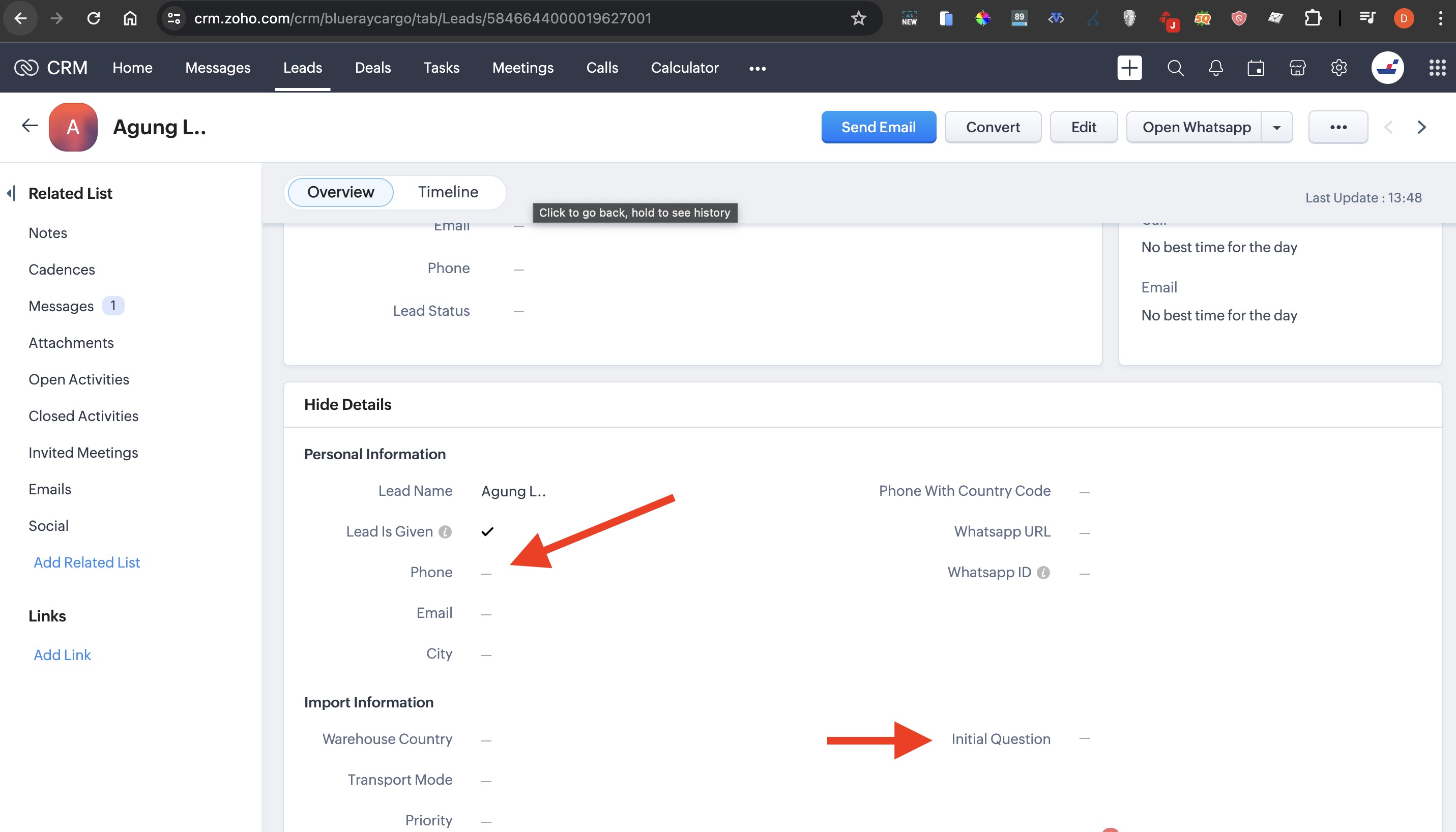
Task: Bookmark page with the star icon
Action: tap(858, 18)
